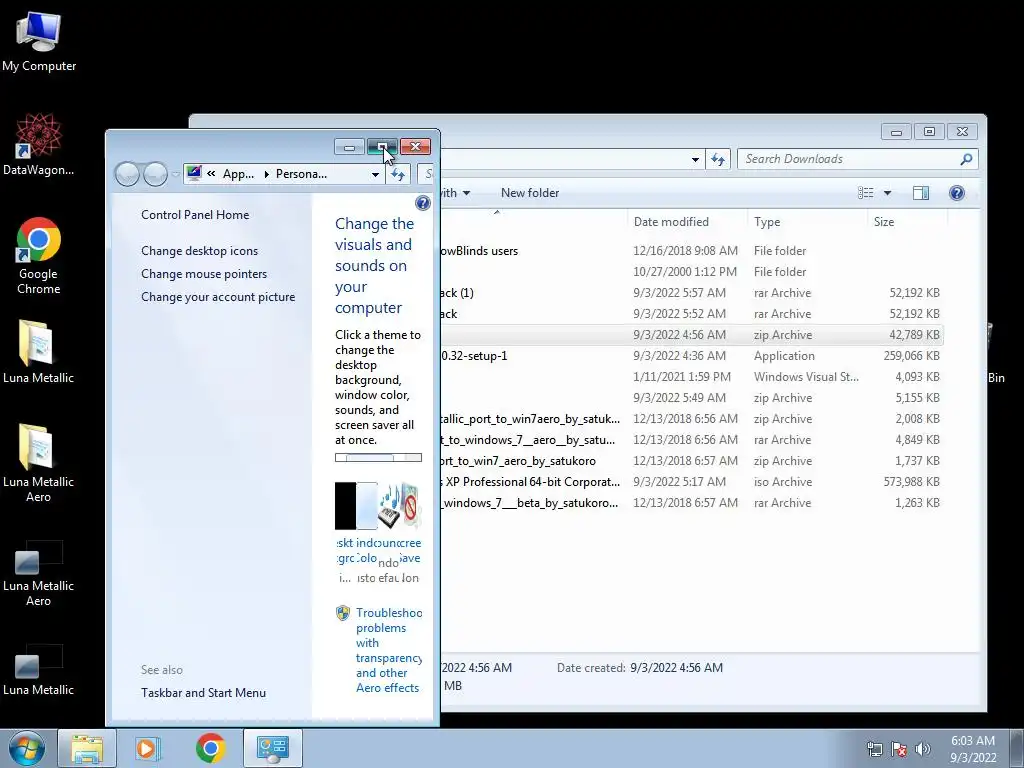This screenshot has width=1024, height=768.
Task: Select ack (1) rar Archive row
Action: (x=691, y=293)
